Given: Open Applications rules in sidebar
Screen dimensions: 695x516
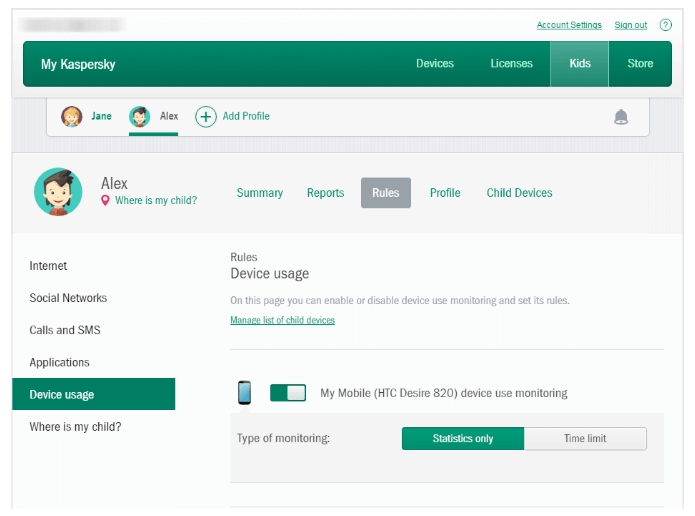Looking at the screenshot, I should (59, 363).
